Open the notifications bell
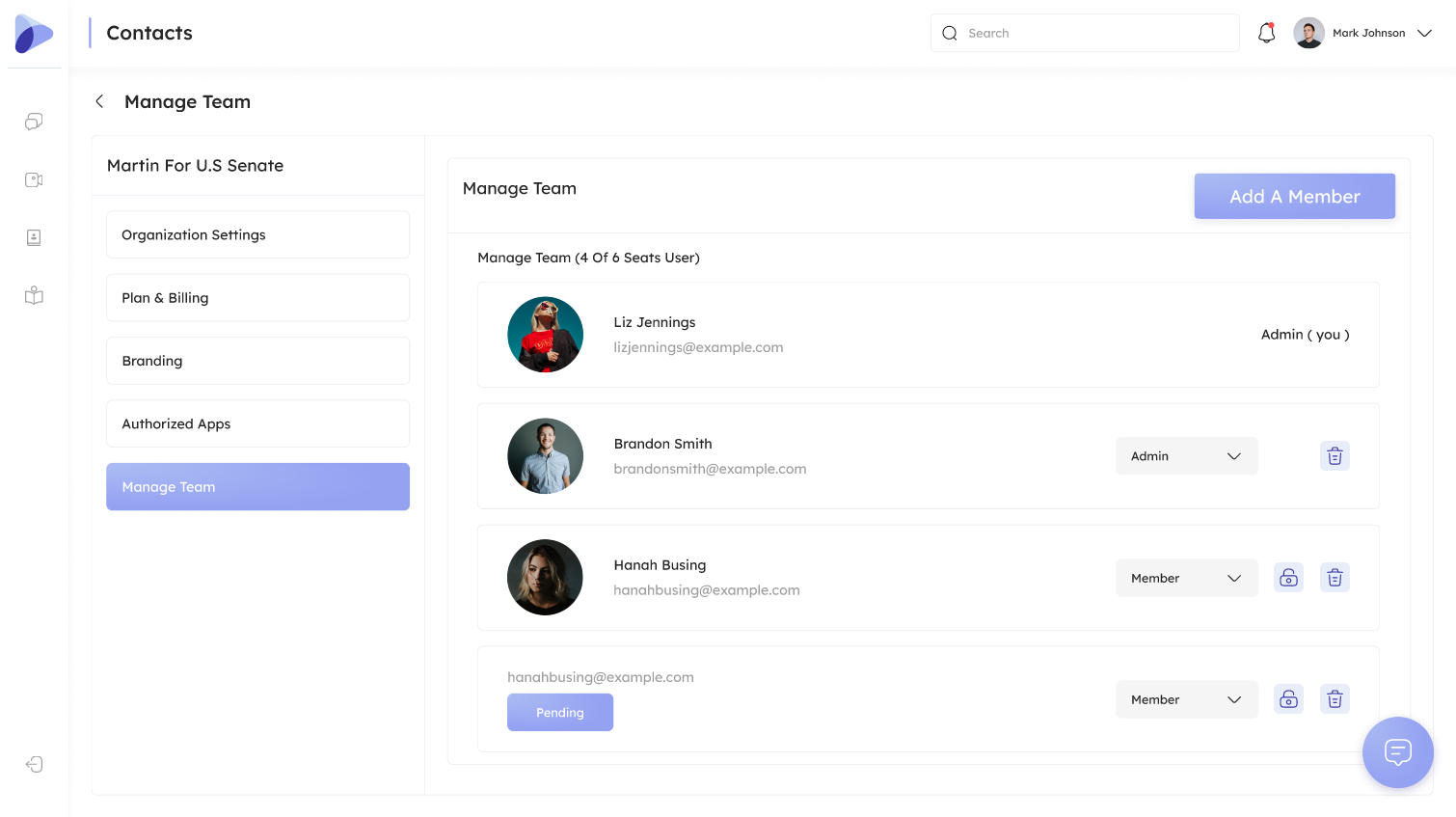 1267,33
